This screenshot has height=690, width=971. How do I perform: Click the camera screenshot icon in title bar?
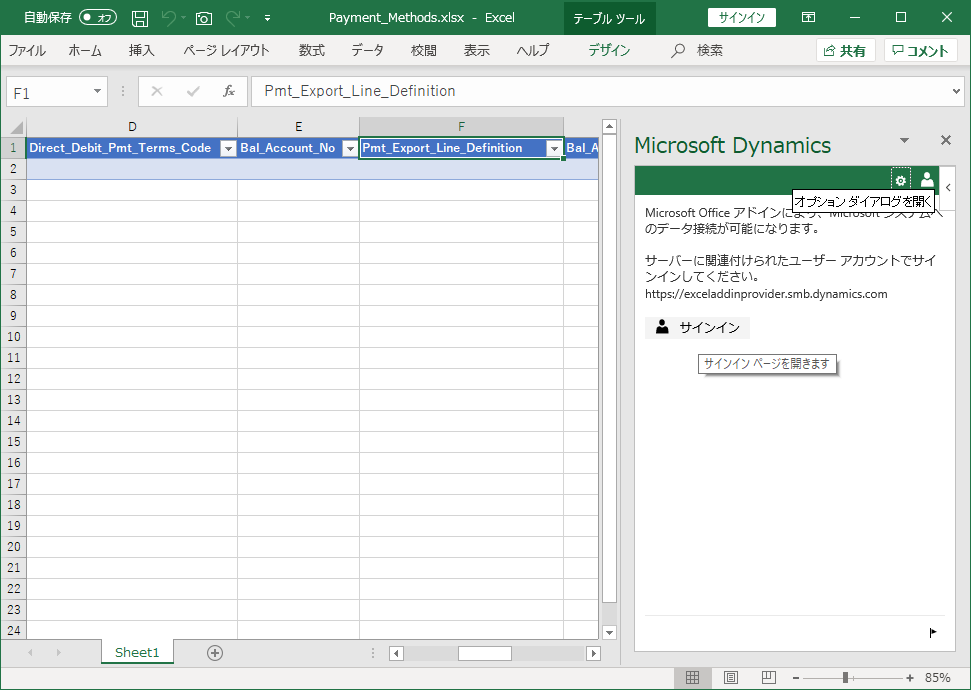(x=204, y=18)
